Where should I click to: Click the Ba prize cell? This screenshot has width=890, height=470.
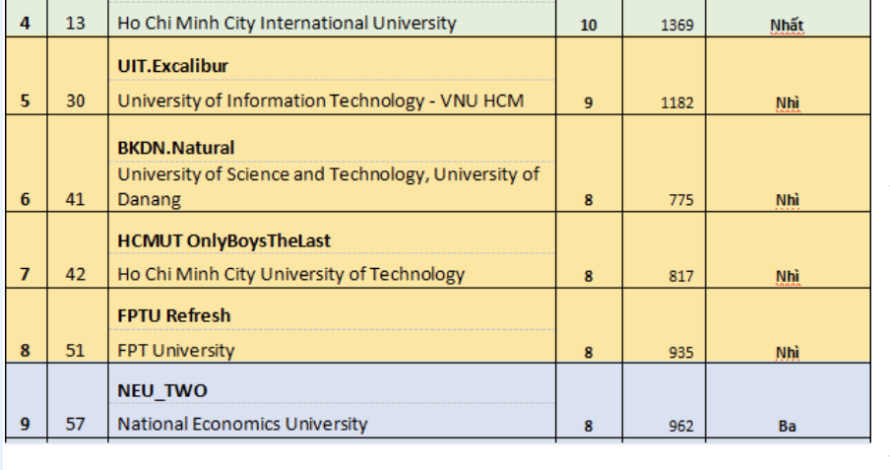[x=787, y=426]
